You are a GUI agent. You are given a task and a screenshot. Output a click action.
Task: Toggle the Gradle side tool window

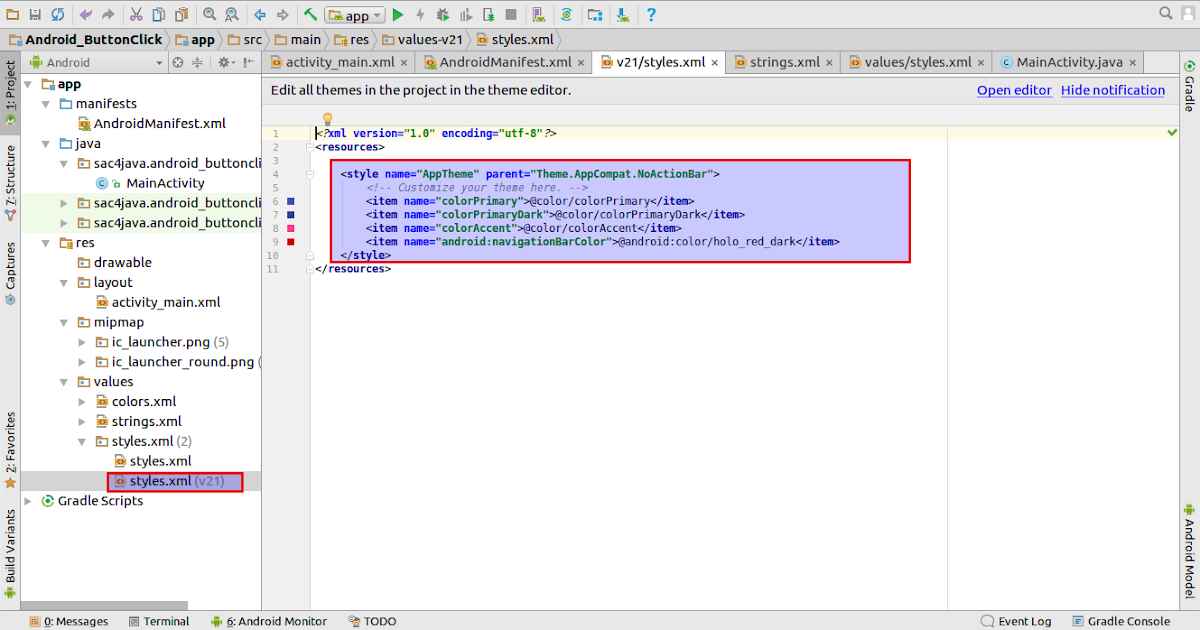click(1190, 85)
